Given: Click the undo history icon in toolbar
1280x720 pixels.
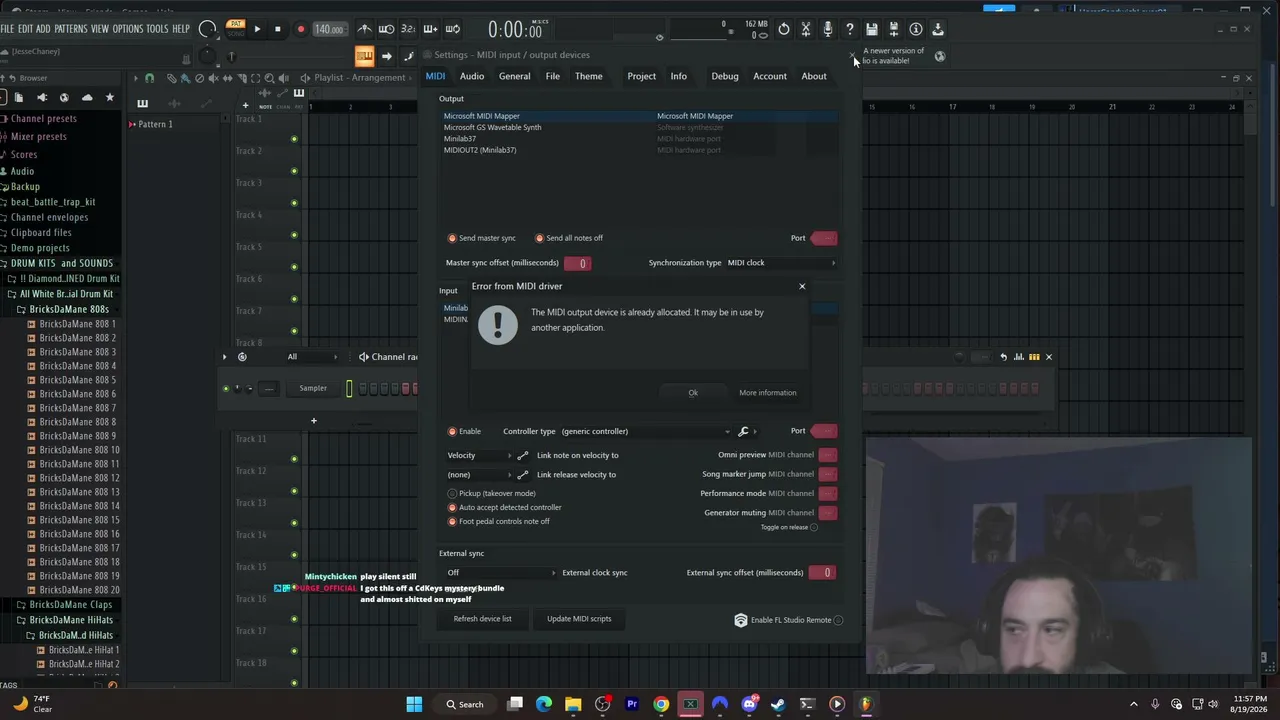Looking at the screenshot, I should [783, 29].
